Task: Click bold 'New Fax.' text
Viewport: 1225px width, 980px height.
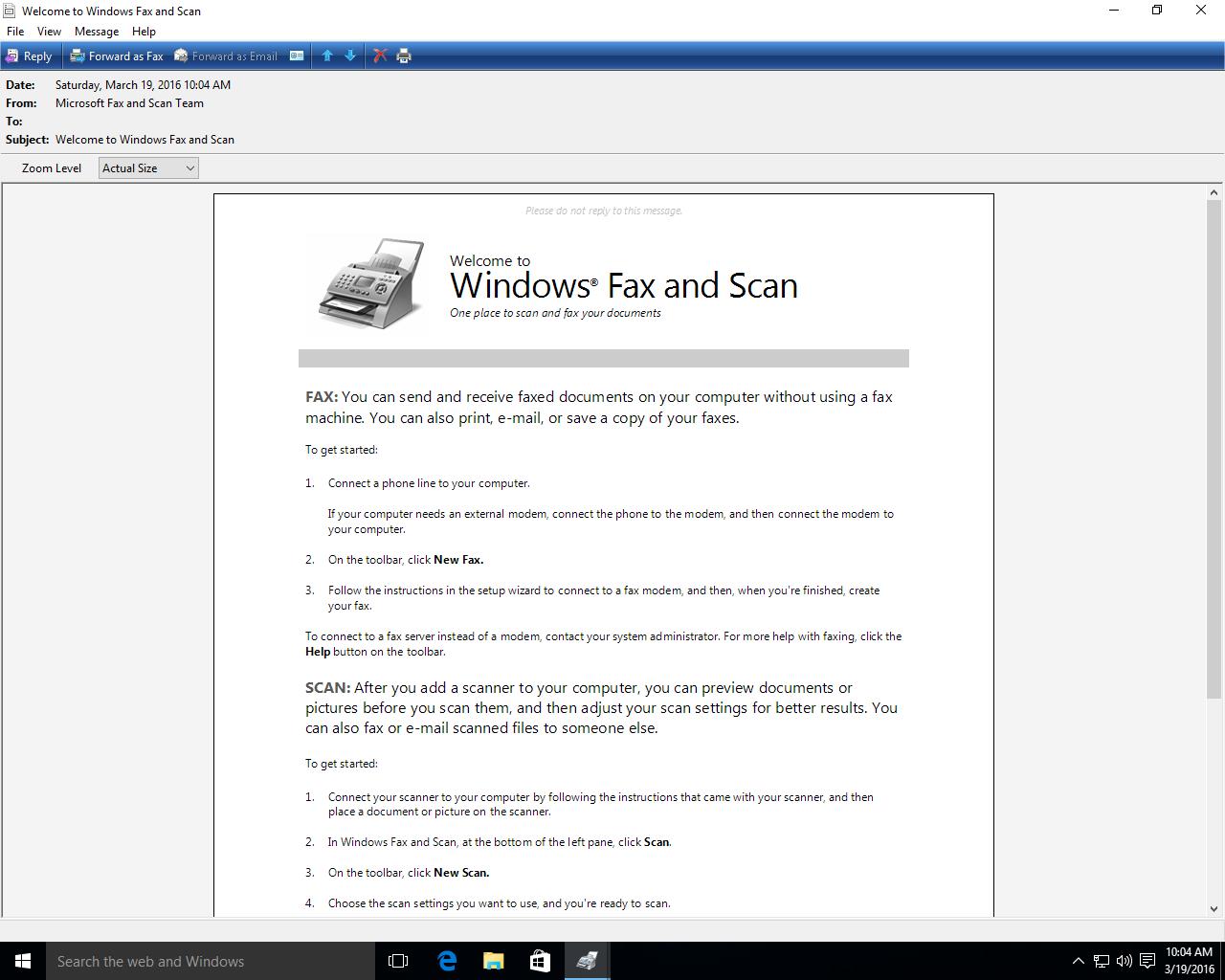Action: [x=458, y=560]
